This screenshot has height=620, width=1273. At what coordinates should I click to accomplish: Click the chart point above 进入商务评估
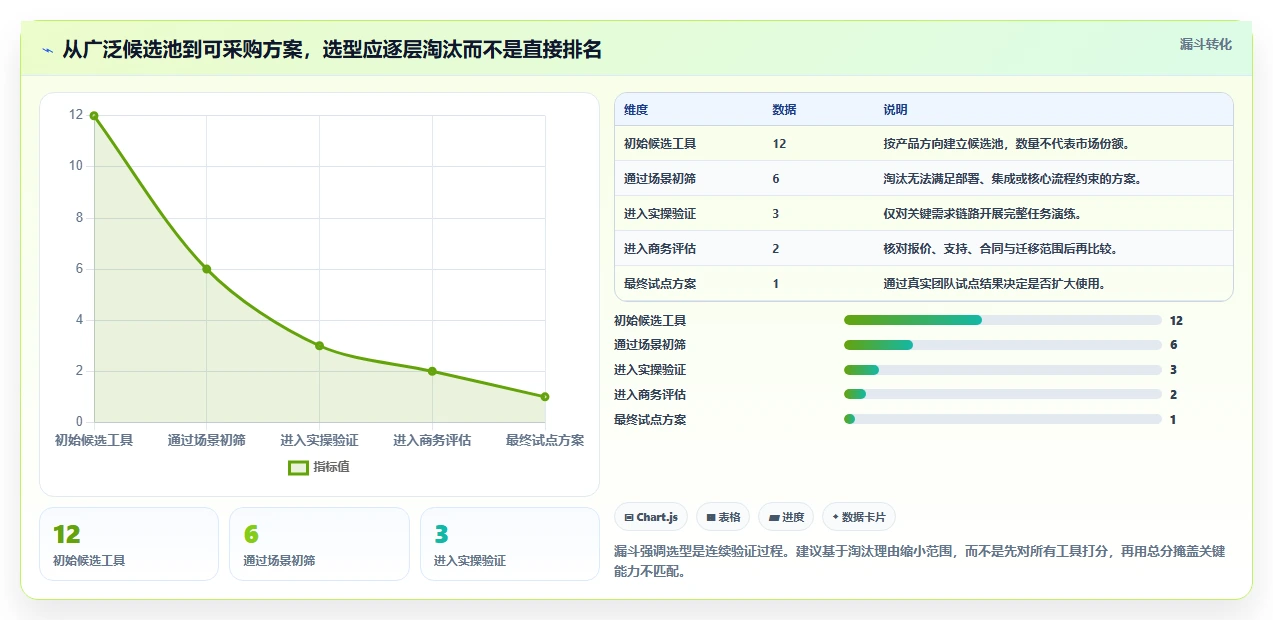click(432, 371)
